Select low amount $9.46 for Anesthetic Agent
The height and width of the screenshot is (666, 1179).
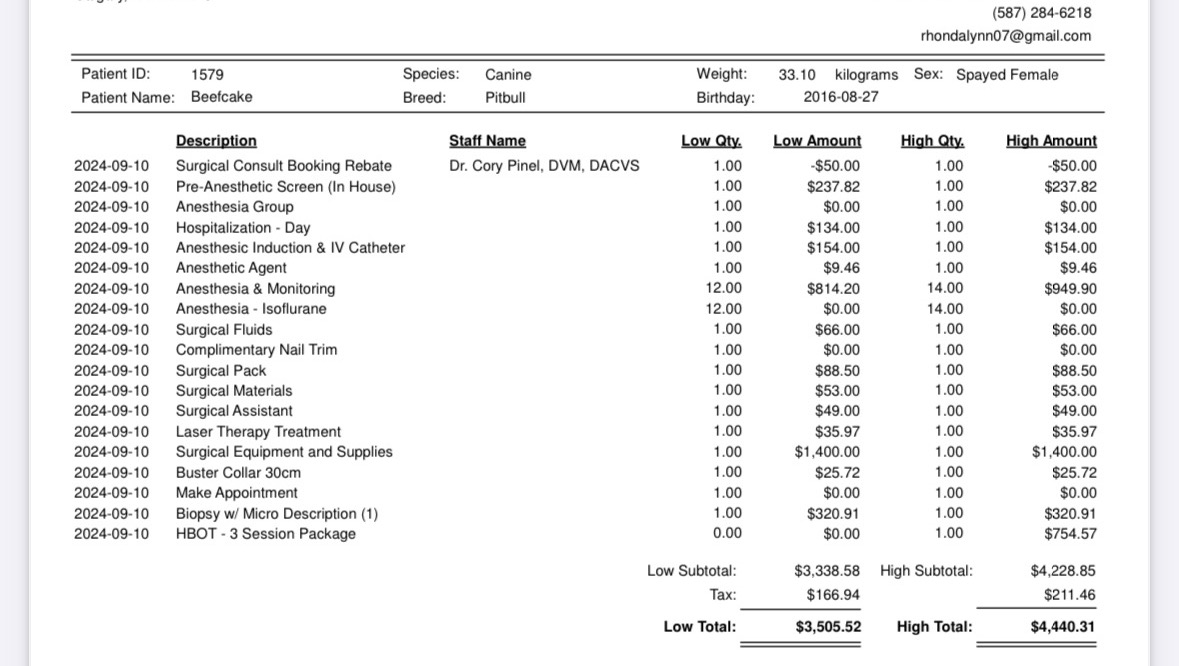pos(841,268)
